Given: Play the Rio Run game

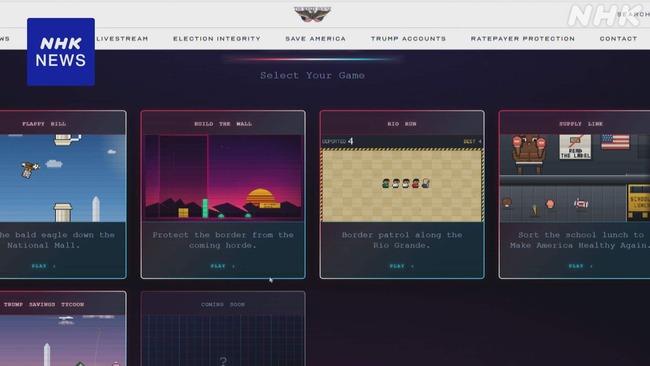Looking at the screenshot, I should click(x=402, y=266).
